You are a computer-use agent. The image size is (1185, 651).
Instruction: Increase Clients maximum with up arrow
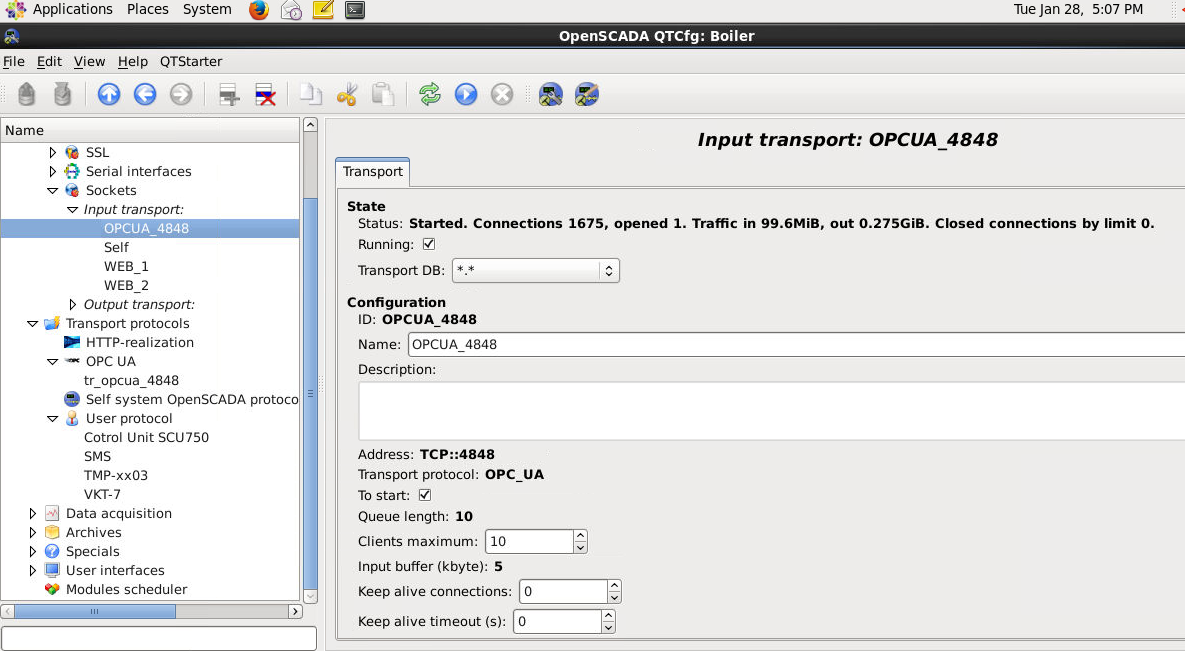[x=580, y=536]
